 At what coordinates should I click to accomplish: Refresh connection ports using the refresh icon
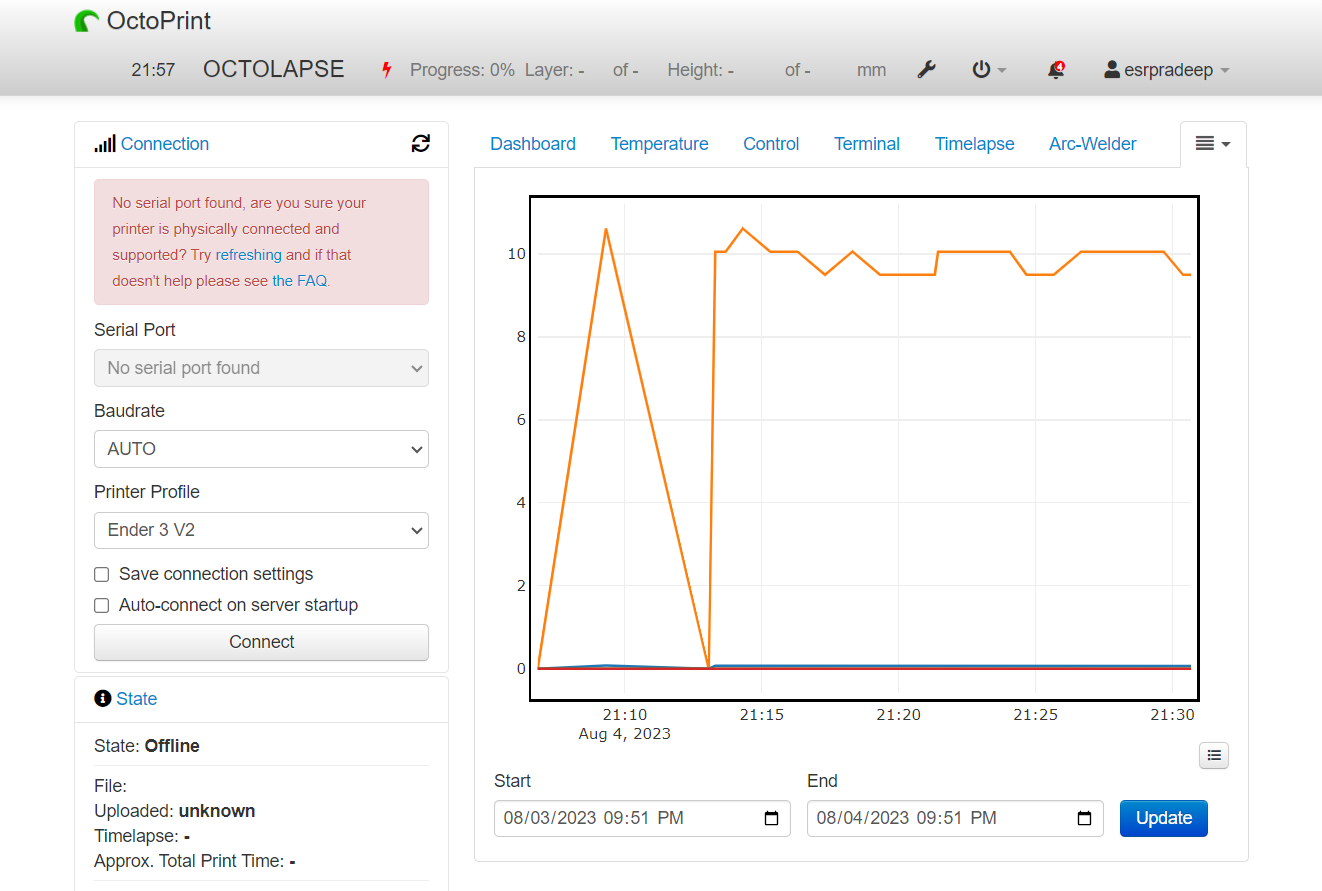[x=421, y=143]
